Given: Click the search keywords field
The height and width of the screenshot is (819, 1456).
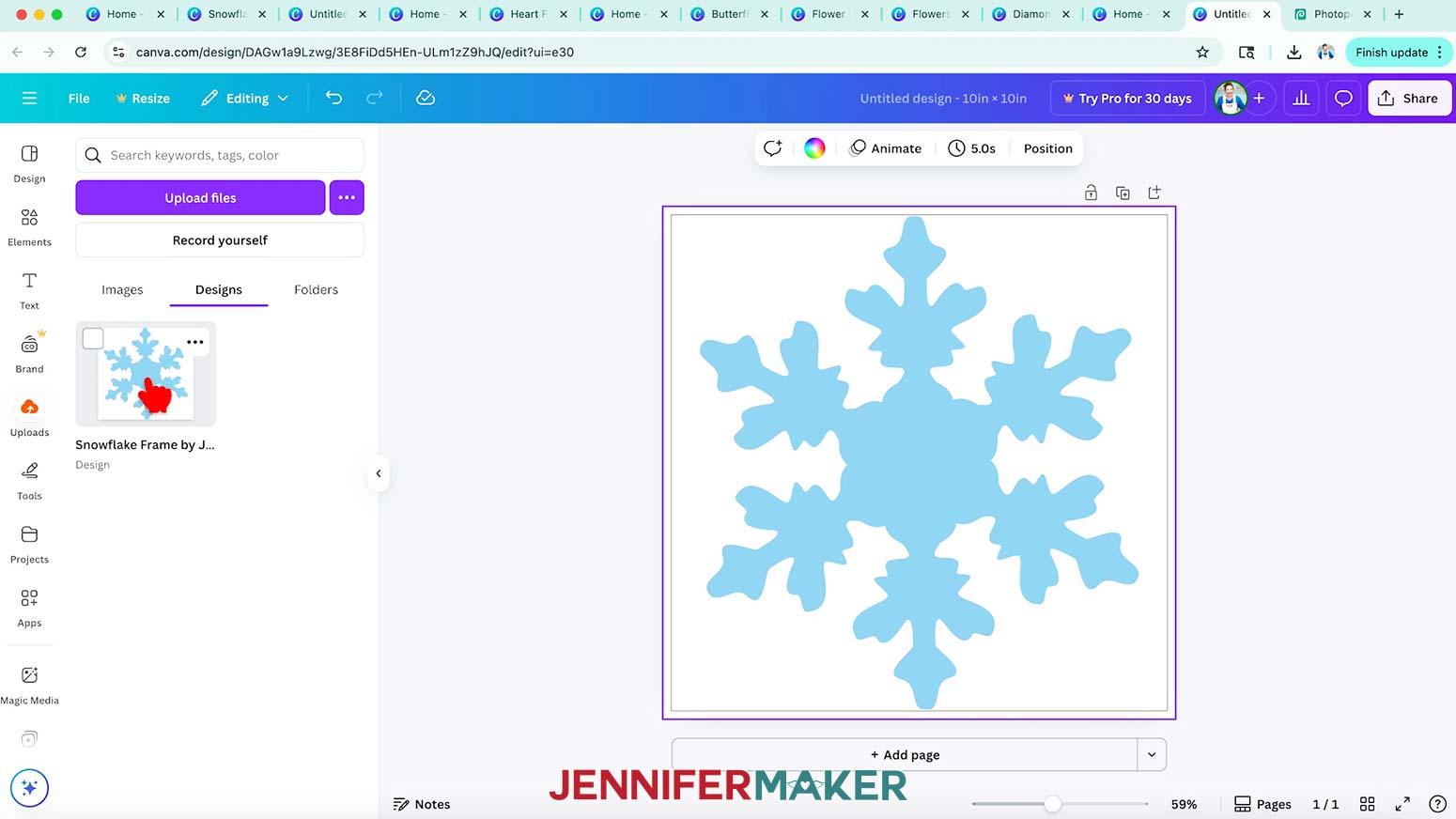Looking at the screenshot, I should coord(220,155).
